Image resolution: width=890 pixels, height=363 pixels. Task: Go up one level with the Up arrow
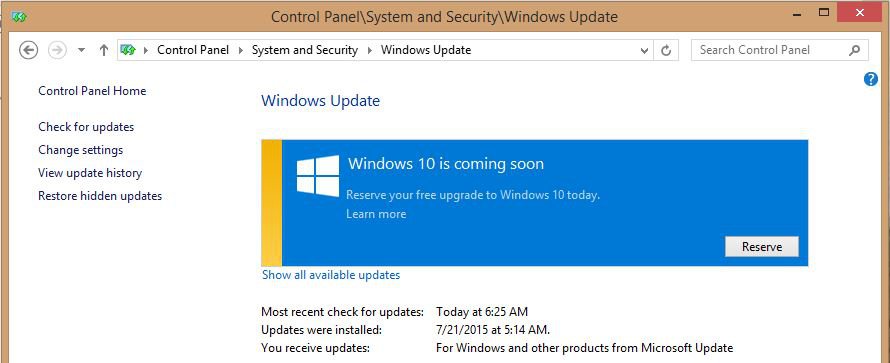103,50
